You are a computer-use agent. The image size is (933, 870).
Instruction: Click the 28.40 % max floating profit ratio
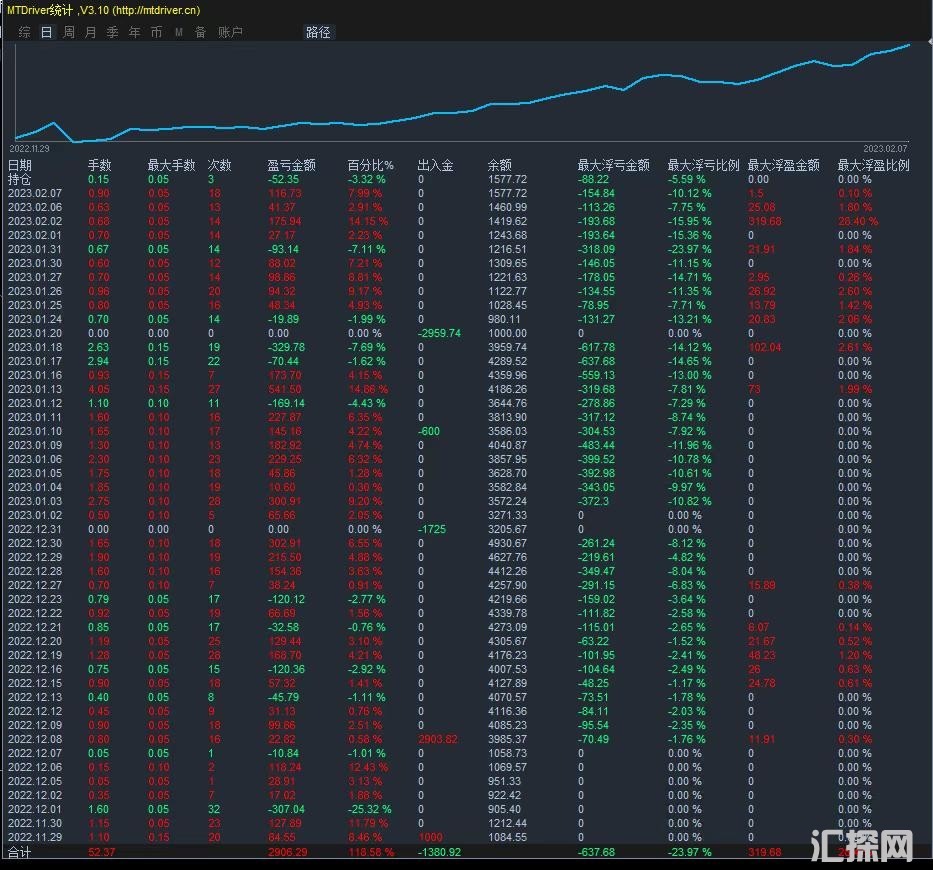pos(858,221)
